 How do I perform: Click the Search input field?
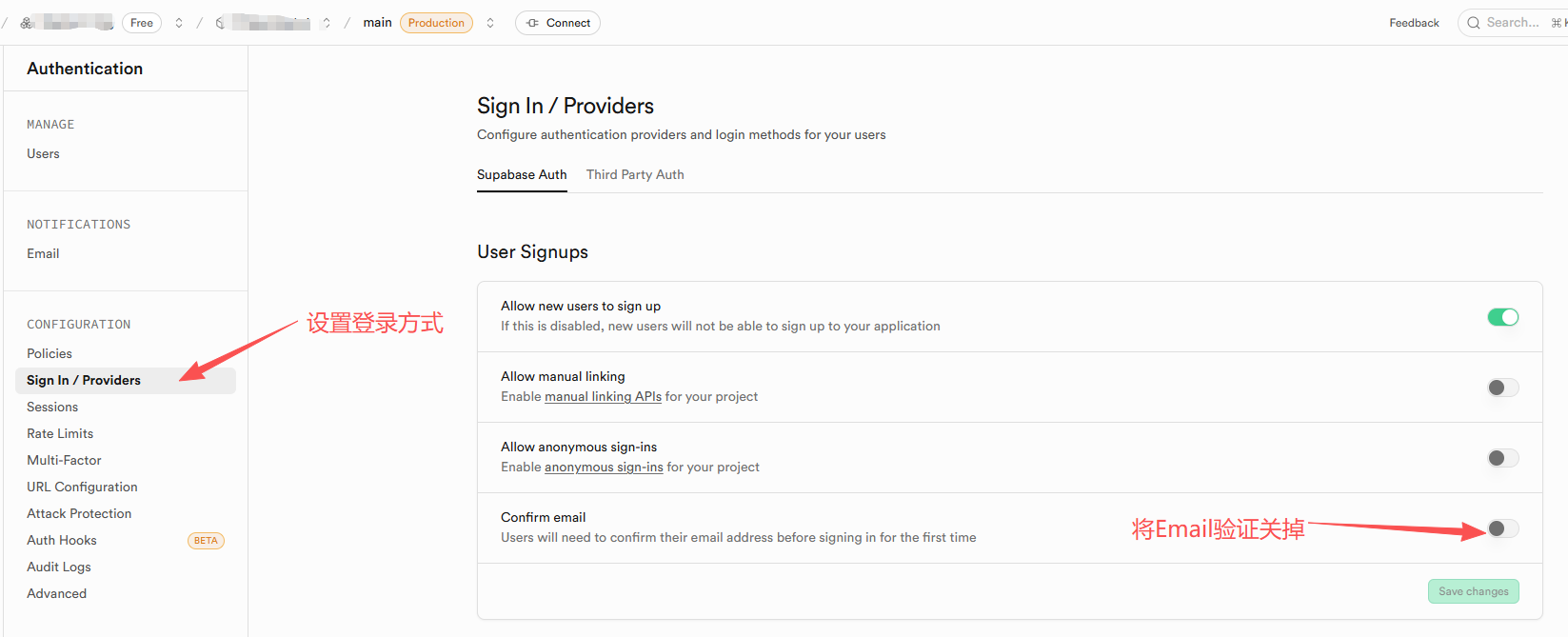pyautogui.click(x=1516, y=23)
